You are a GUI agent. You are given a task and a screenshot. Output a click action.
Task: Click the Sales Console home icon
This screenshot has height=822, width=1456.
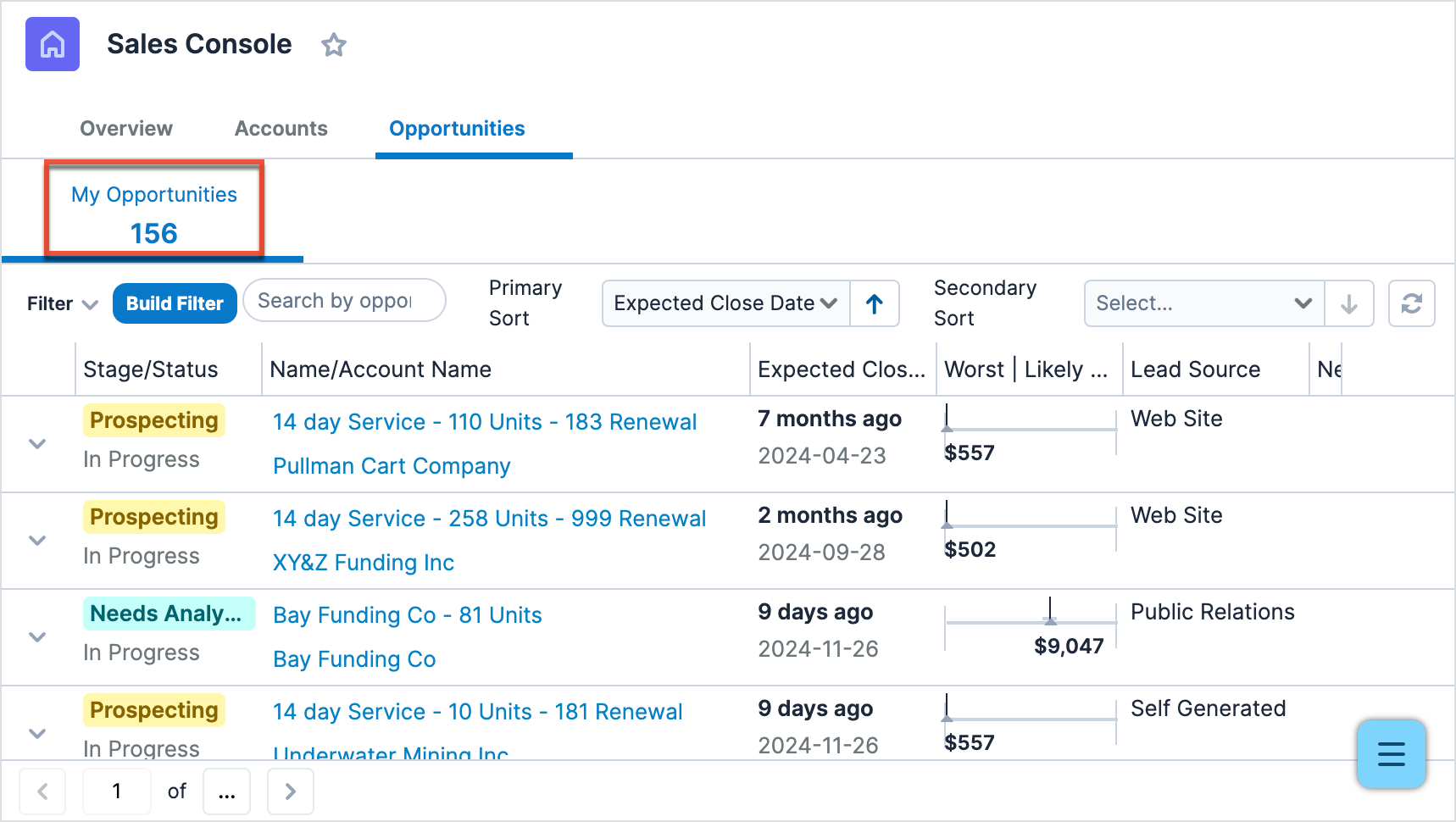click(x=53, y=44)
